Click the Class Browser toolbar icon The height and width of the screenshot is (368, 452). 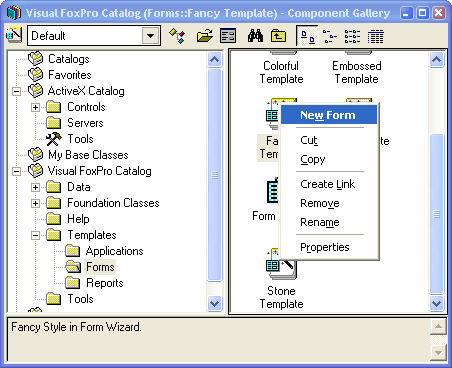pyautogui.click(x=177, y=35)
